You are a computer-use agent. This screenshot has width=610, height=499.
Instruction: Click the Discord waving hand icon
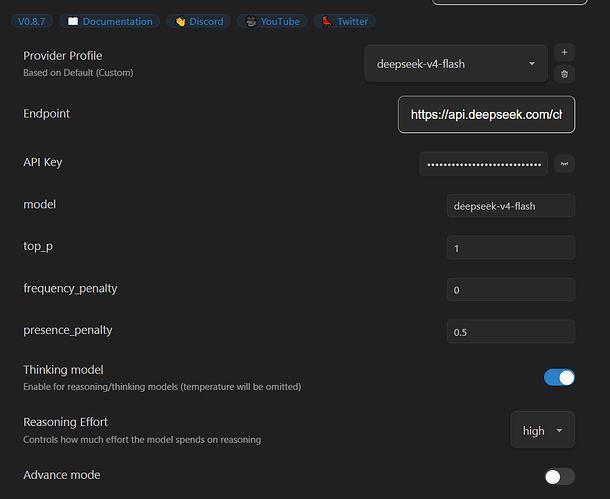pos(180,21)
